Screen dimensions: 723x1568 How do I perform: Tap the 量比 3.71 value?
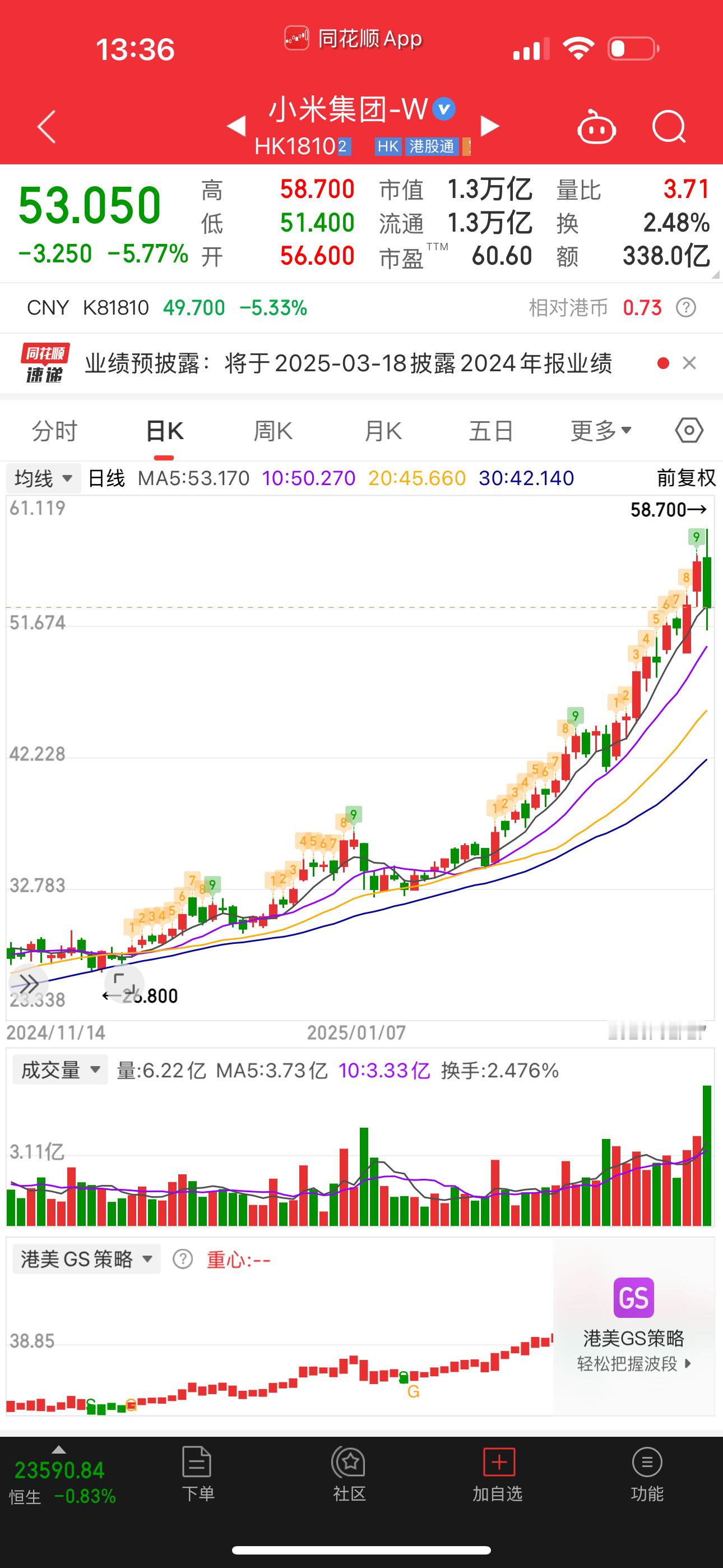click(x=687, y=190)
